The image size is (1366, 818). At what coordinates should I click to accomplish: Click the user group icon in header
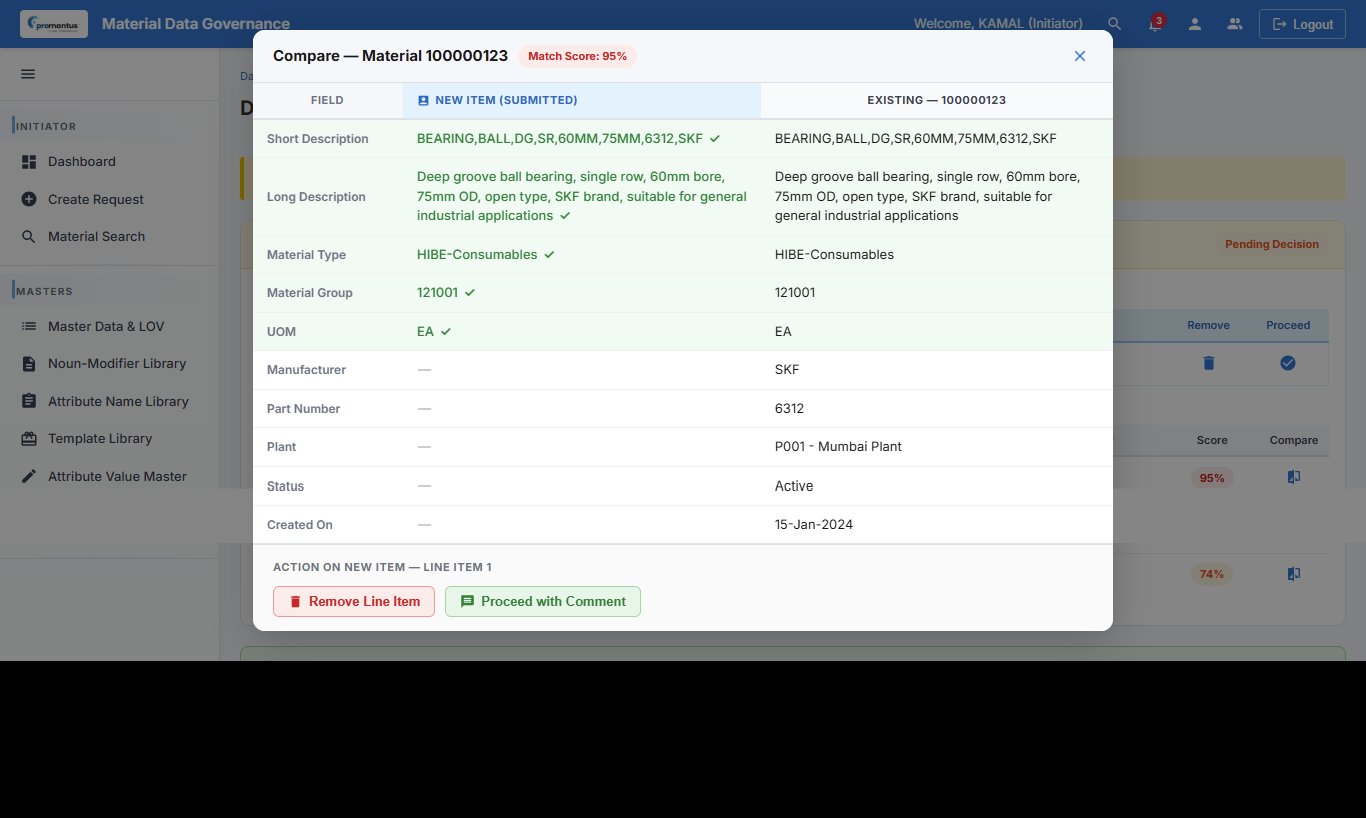tap(1234, 24)
